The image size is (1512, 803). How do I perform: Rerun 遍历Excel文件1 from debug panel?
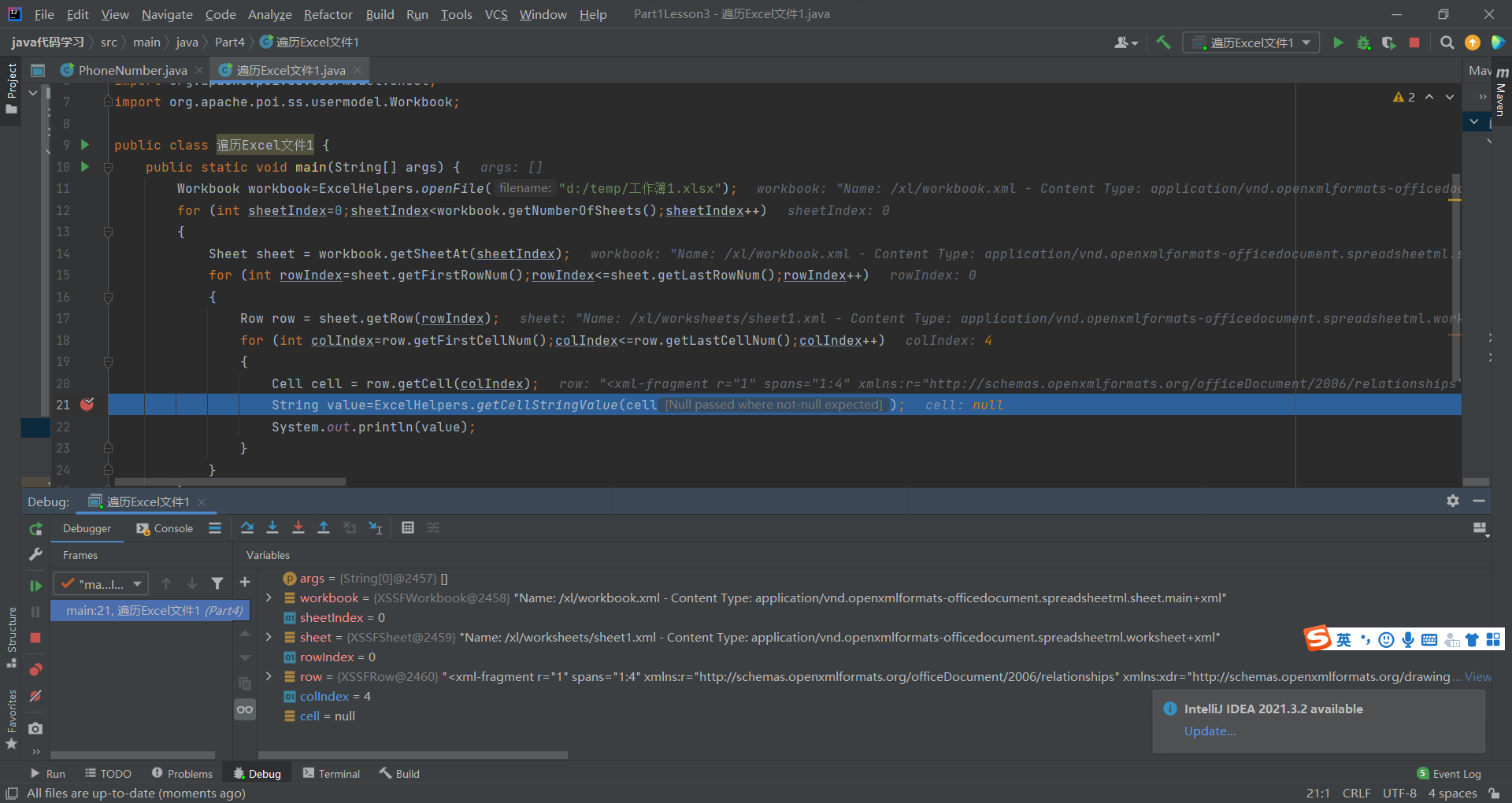tap(35, 529)
